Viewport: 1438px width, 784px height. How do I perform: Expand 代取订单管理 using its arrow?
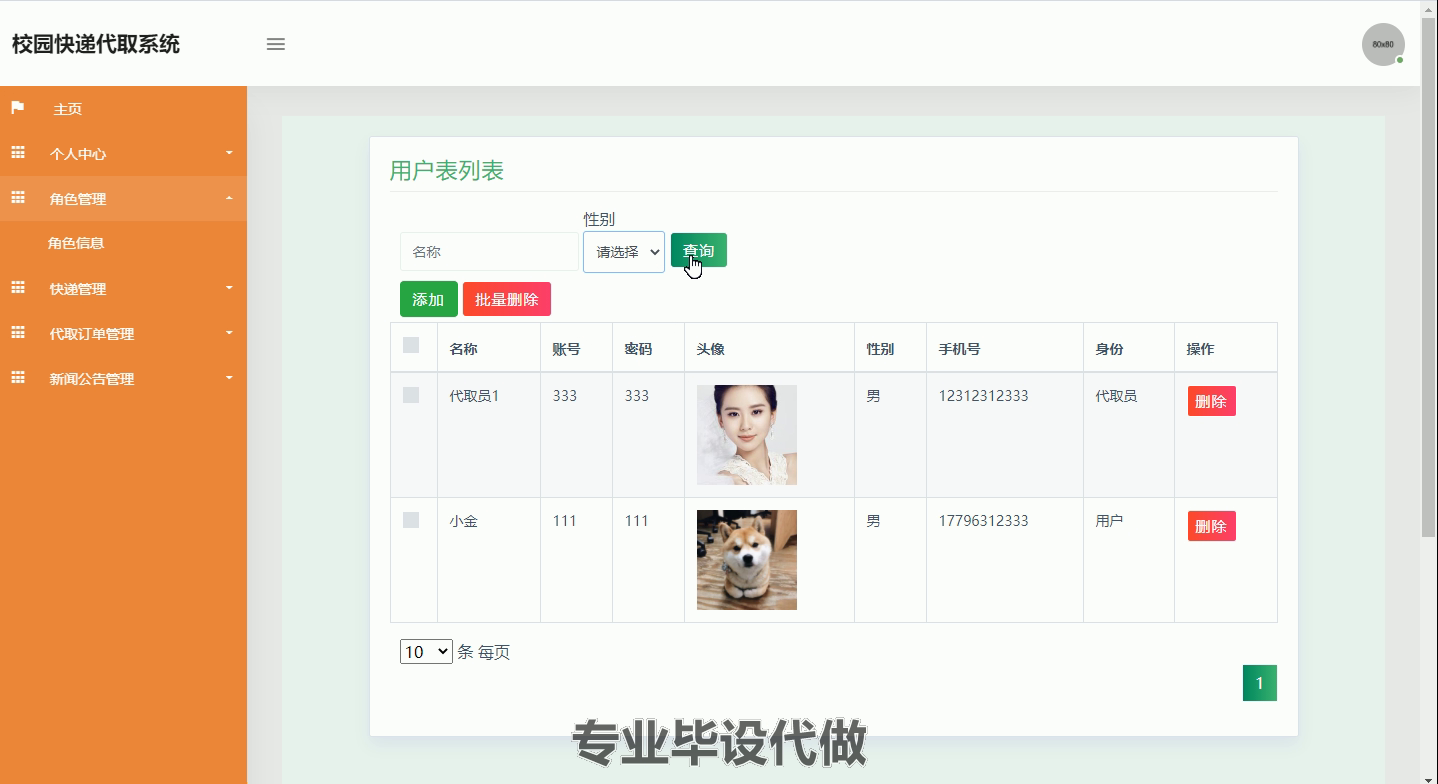(x=229, y=333)
